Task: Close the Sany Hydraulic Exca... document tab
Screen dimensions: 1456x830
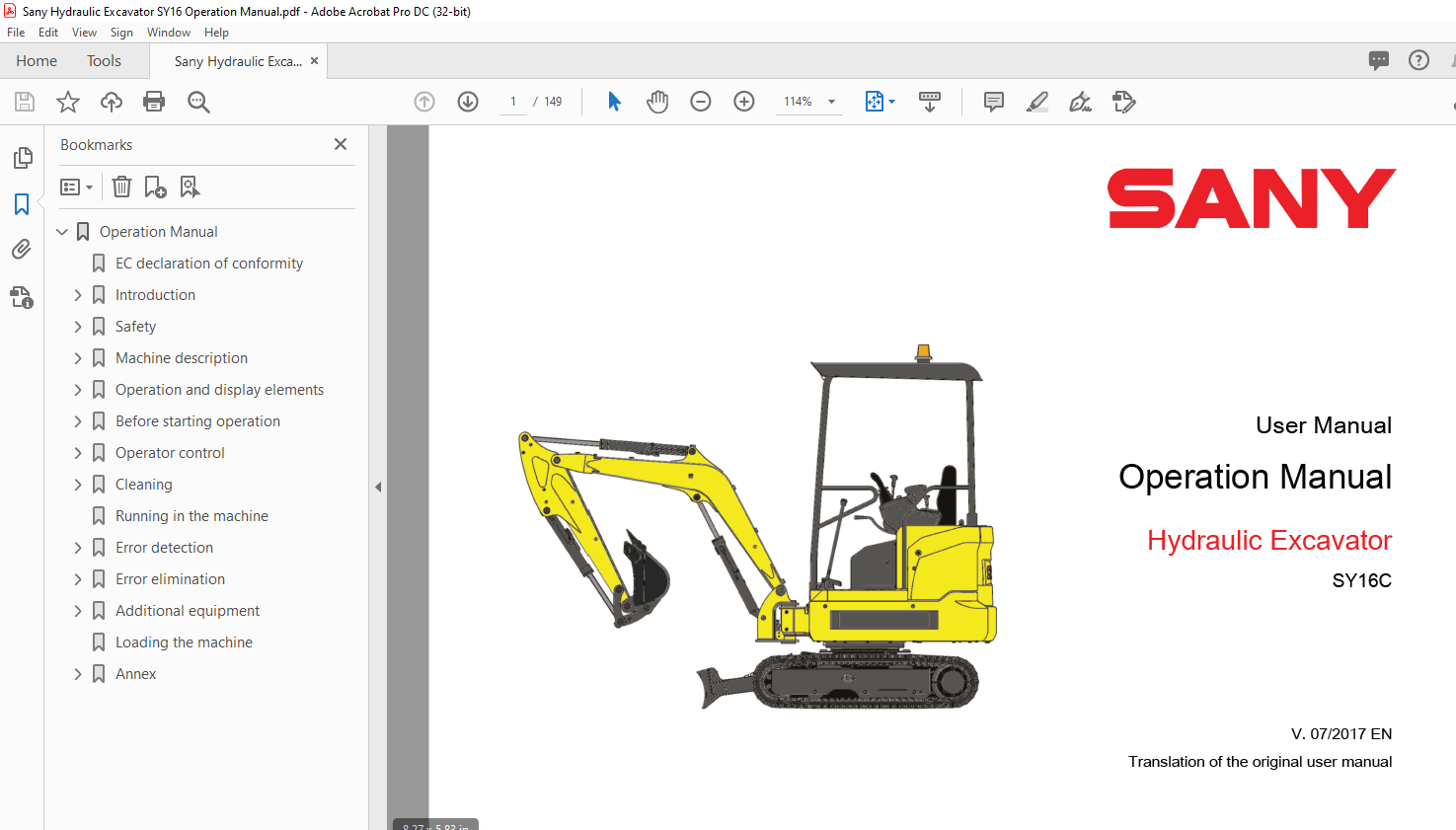Action: point(314,61)
